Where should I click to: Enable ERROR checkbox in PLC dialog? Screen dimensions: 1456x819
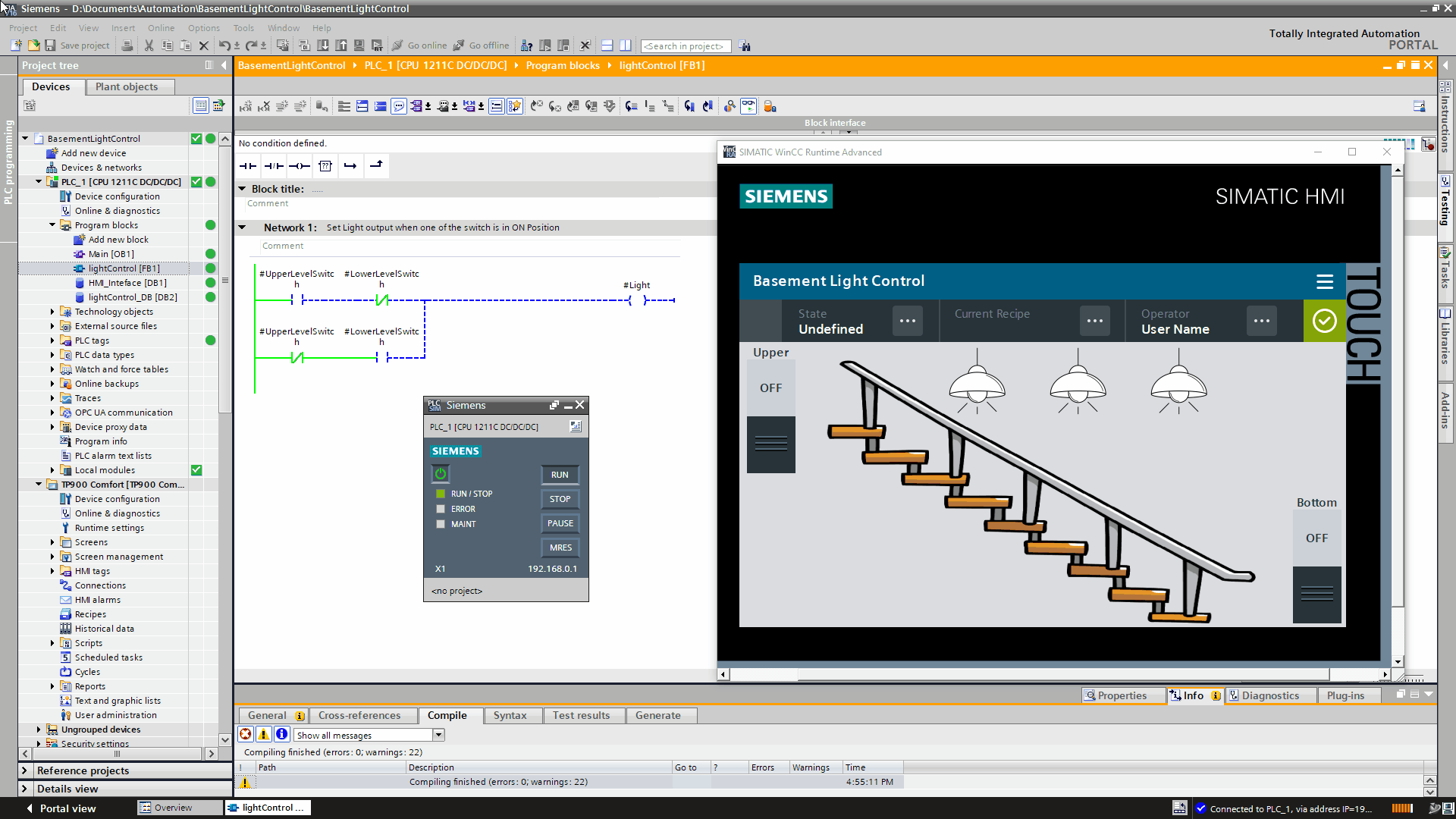441,508
